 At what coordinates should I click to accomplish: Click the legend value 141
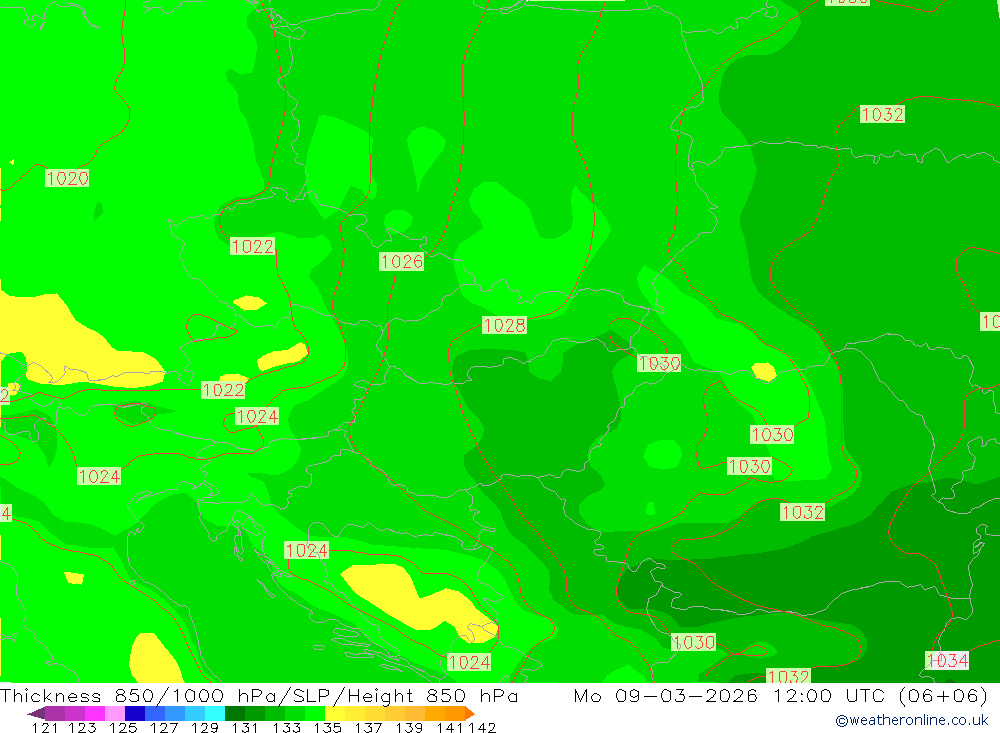coord(449,727)
